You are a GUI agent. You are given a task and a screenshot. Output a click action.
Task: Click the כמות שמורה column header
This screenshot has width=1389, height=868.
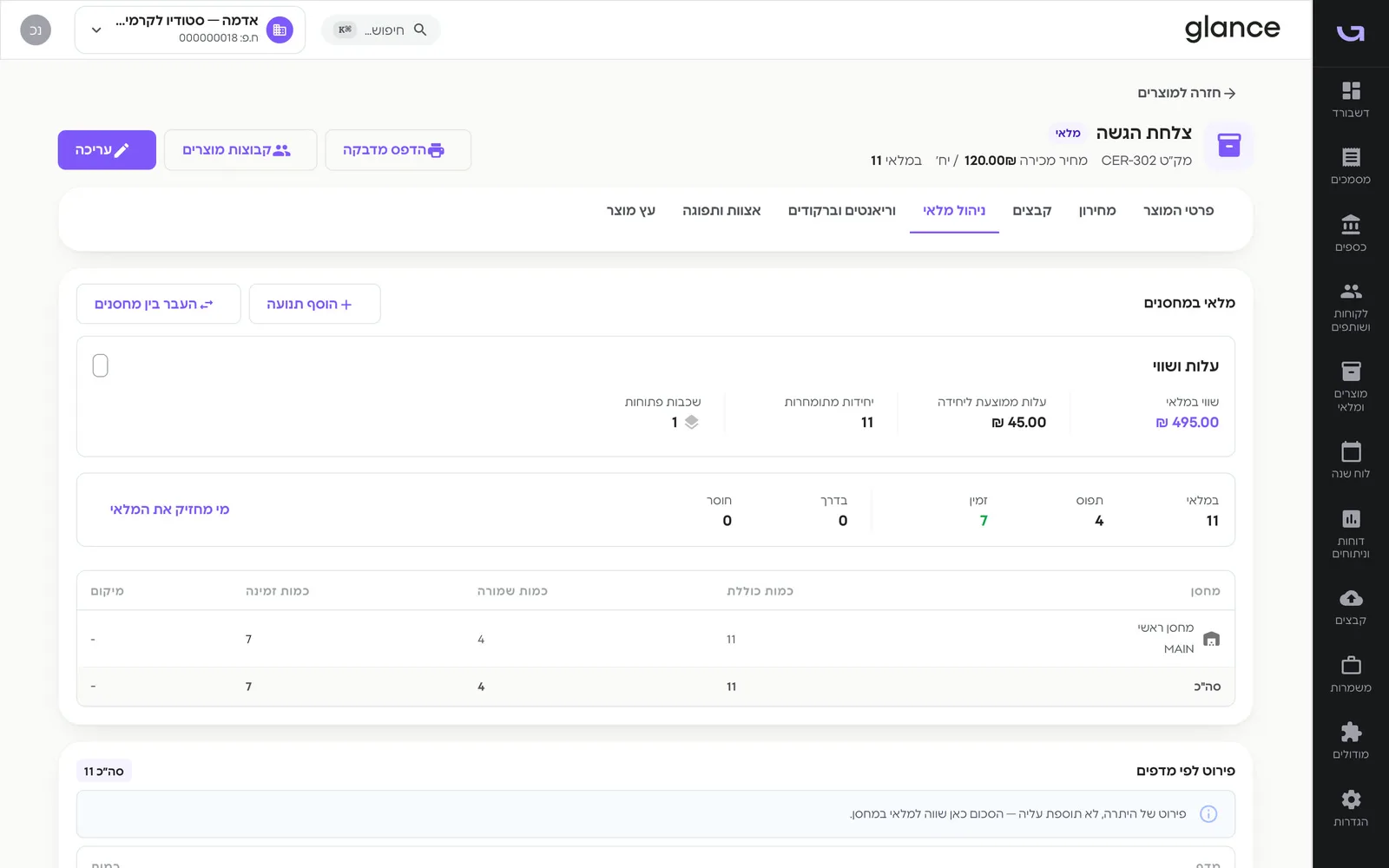512,591
